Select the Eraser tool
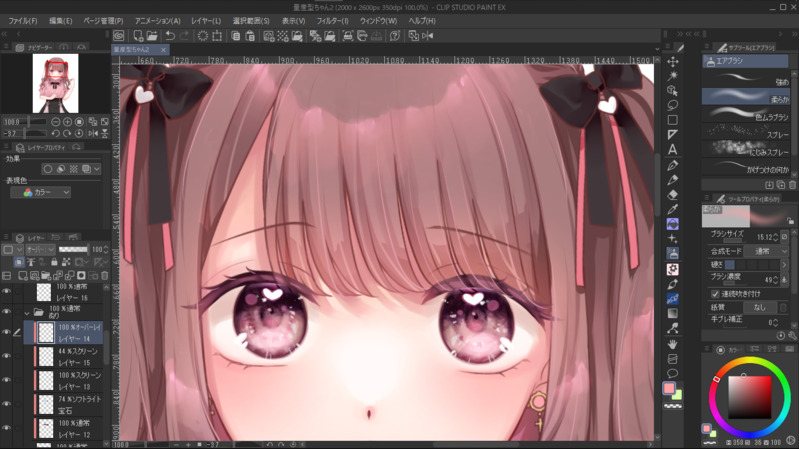Image resolution: width=799 pixels, height=449 pixels. (x=673, y=195)
